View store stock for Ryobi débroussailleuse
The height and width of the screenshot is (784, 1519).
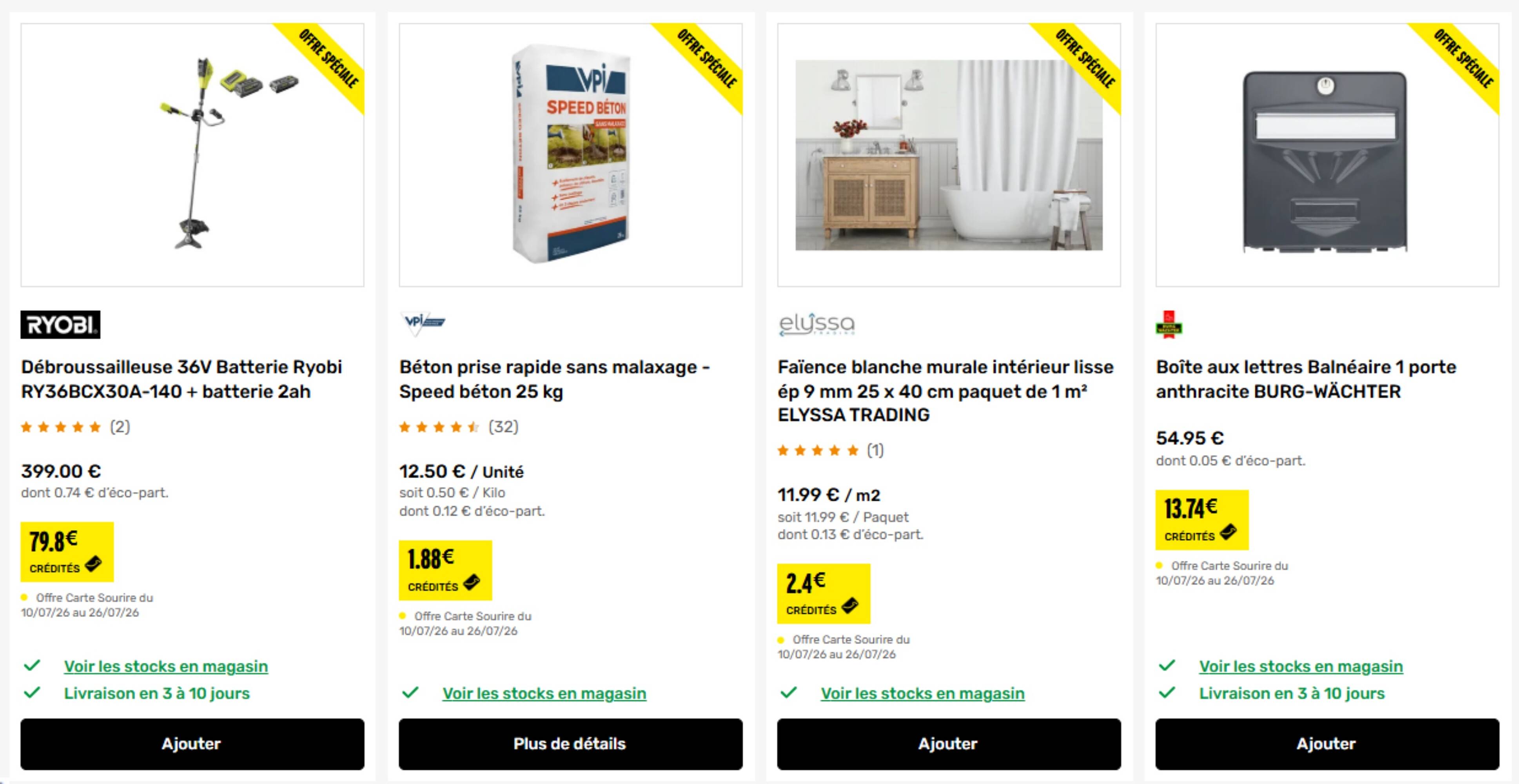pos(166,666)
